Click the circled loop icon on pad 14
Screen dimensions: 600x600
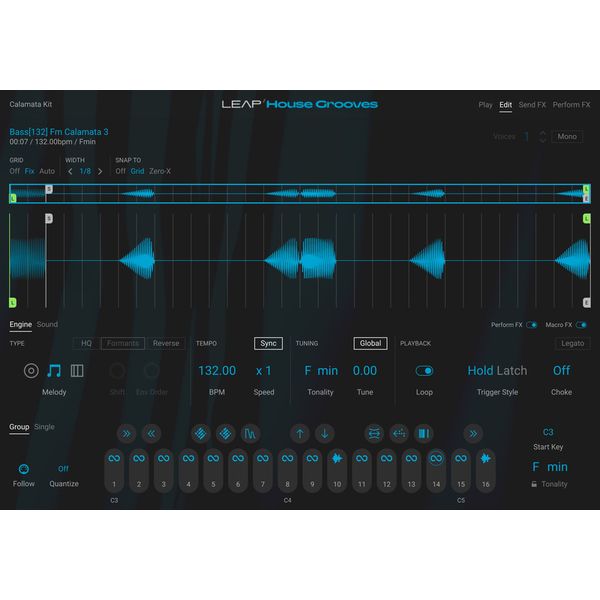click(x=436, y=458)
